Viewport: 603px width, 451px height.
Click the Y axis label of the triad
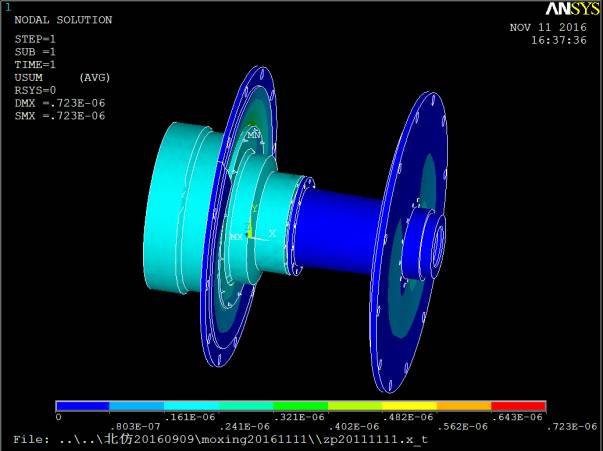[x=255, y=208]
